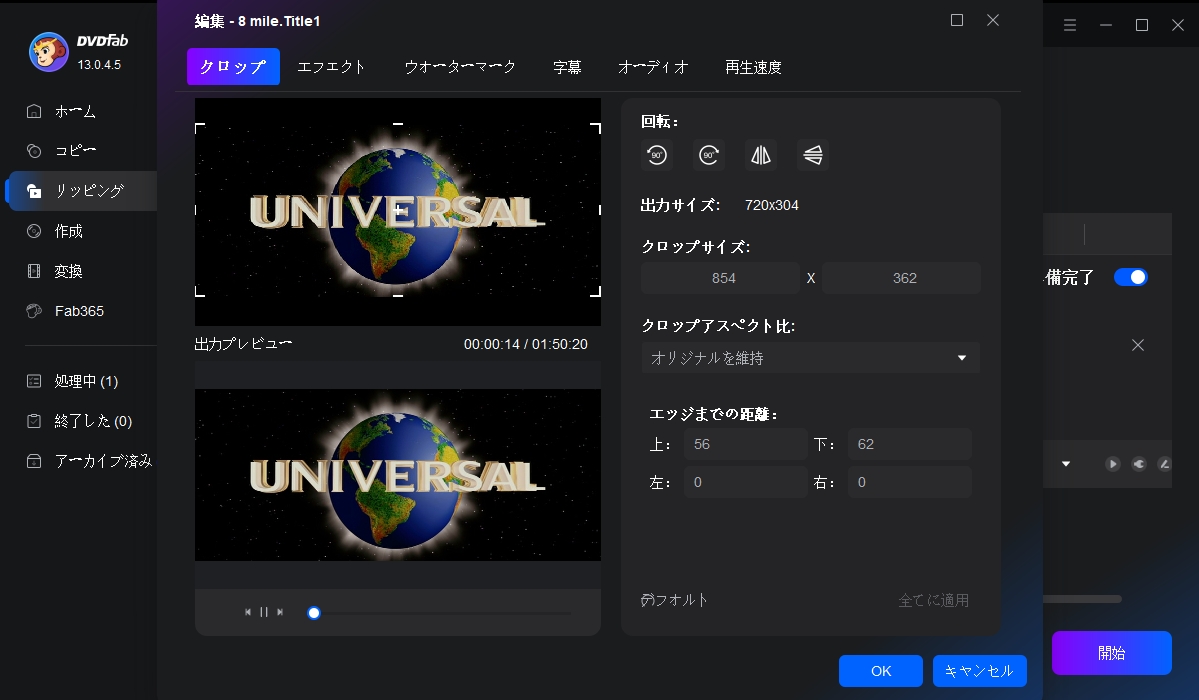Expand the dropdown arrow in main window task row
The width and height of the screenshot is (1199, 700).
(x=1066, y=464)
